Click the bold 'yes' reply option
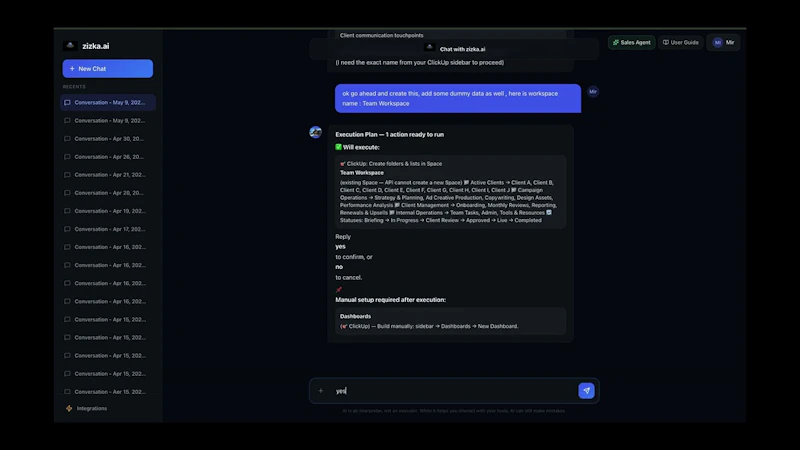 (x=340, y=246)
